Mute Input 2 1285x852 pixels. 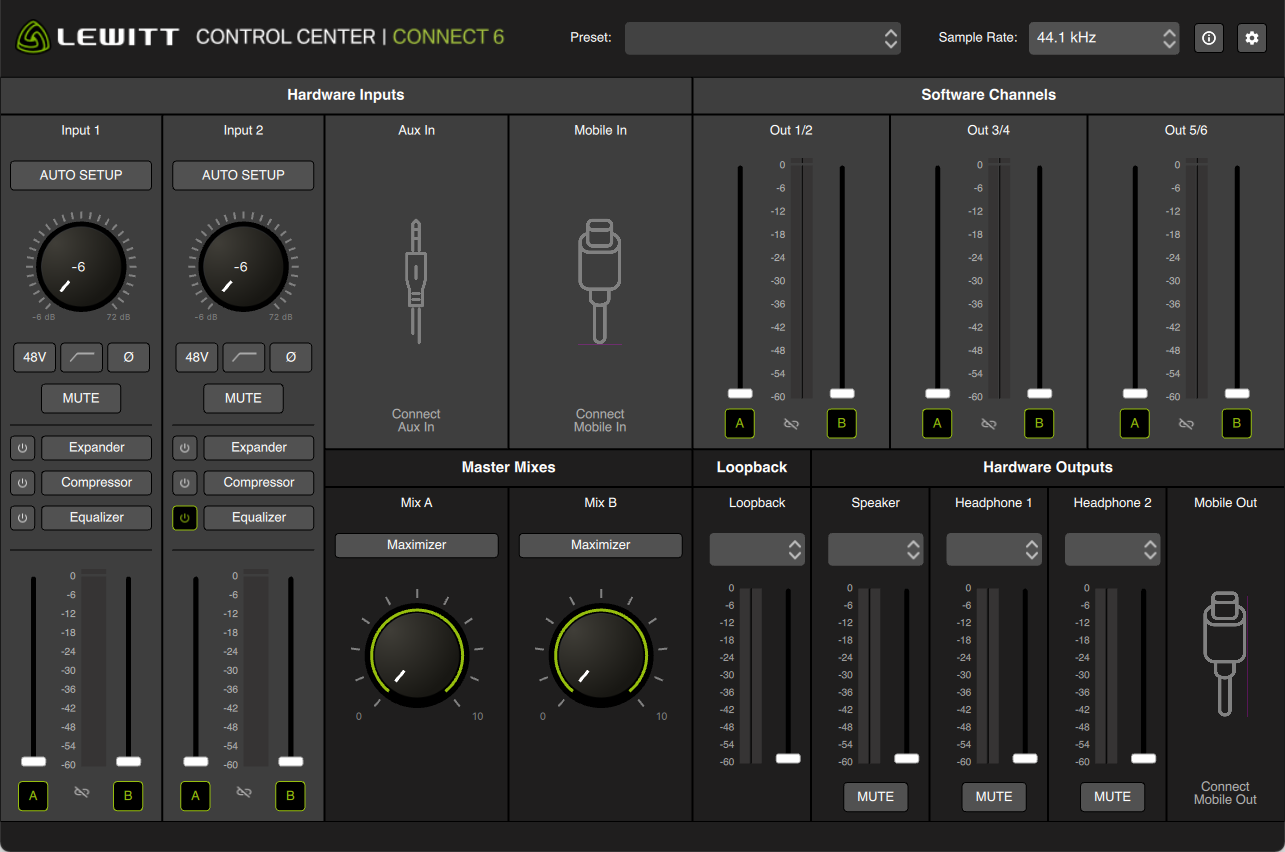[243, 398]
